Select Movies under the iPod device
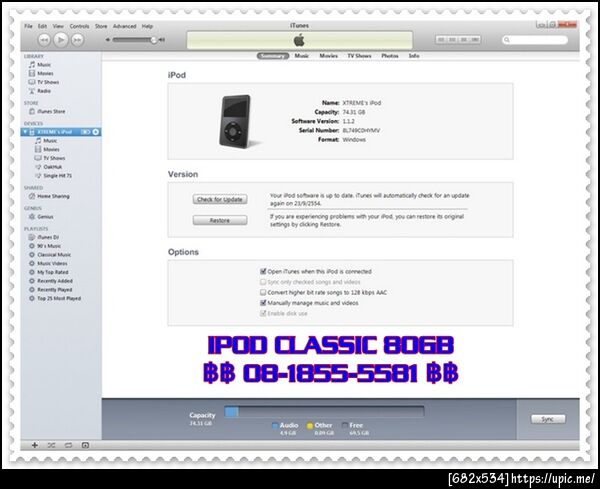 click(x=47, y=150)
